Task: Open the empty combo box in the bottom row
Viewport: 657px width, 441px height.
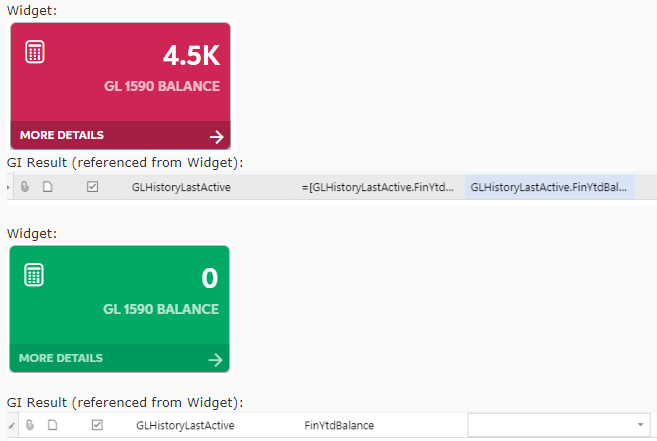Action: 552,426
